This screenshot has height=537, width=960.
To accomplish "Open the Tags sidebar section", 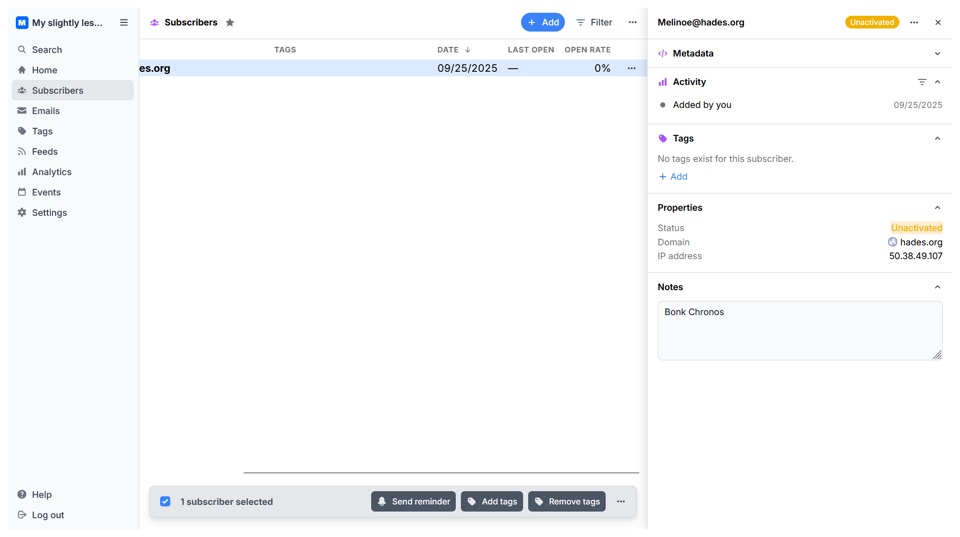I will (72, 131).
